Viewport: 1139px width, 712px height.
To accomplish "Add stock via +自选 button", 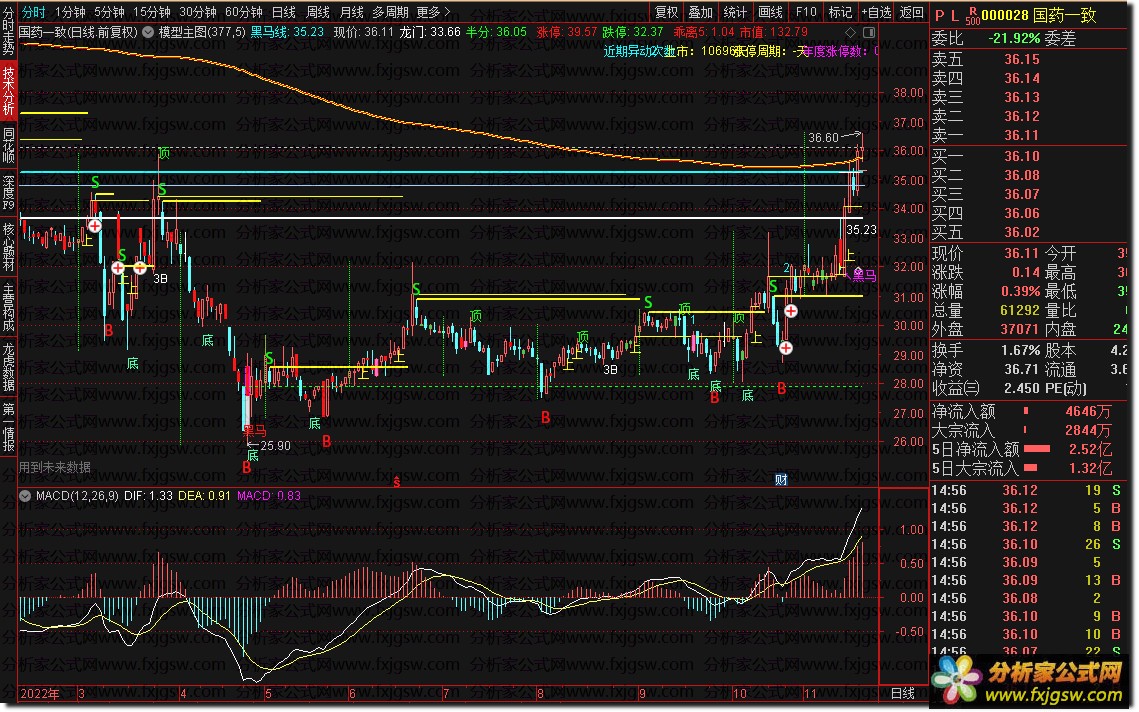I will pyautogui.click(x=876, y=12).
